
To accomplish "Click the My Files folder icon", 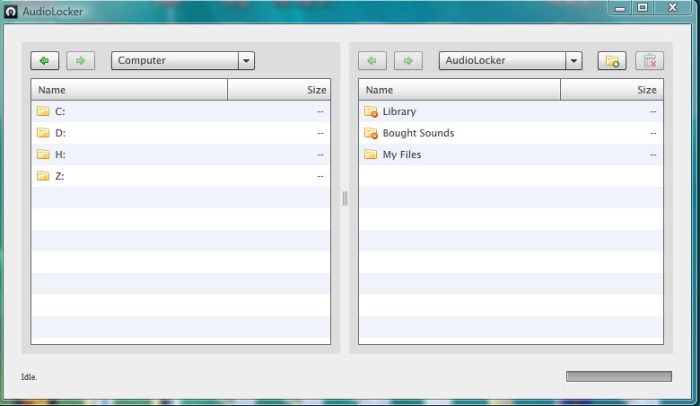I will click(x=371, y=154).
